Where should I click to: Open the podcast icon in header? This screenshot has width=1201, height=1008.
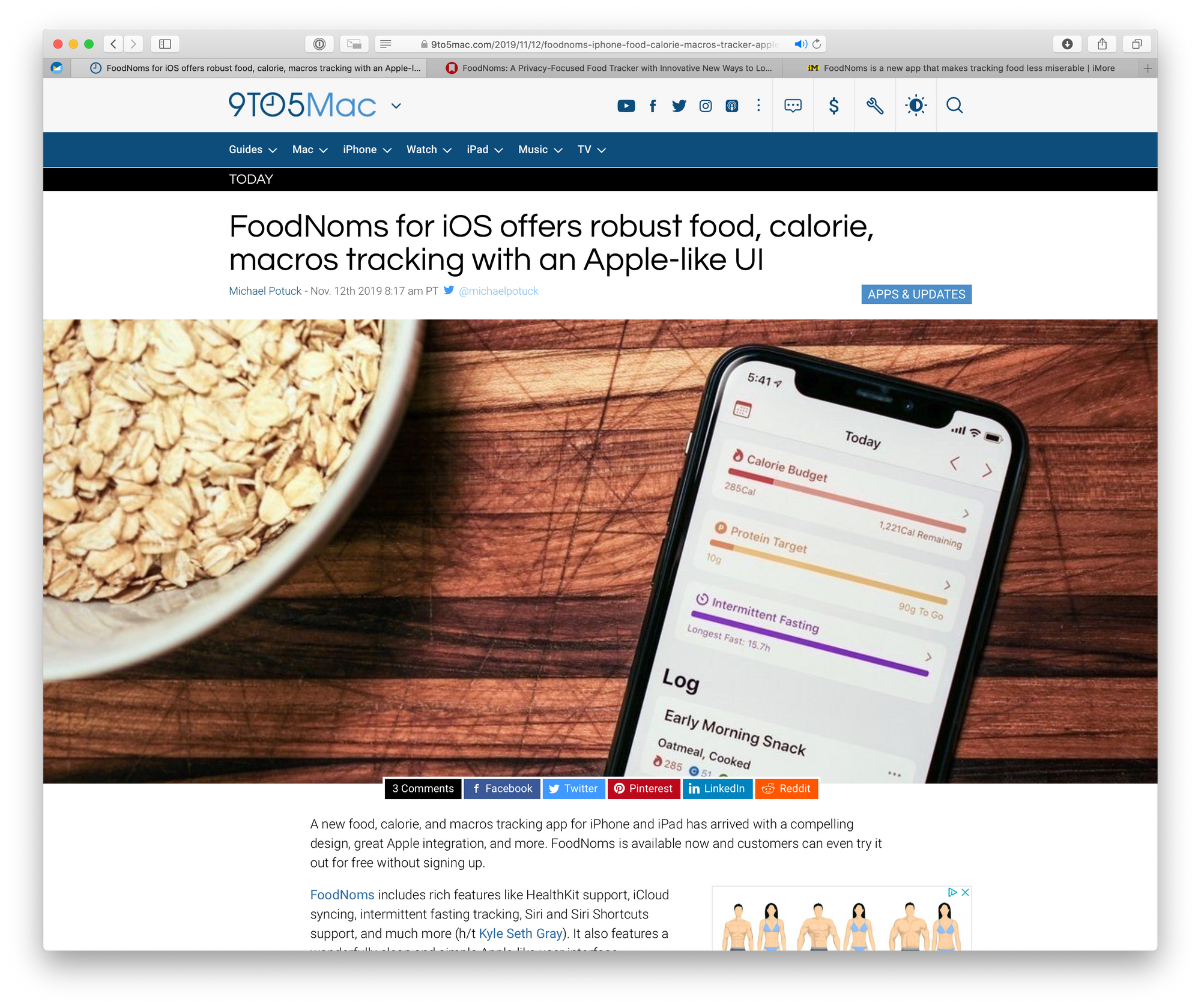tap(731, 106)
